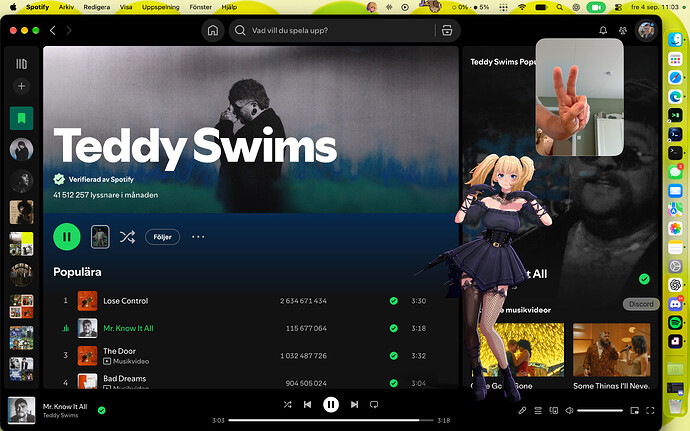Screen dimensions: 690x431
Task: Go back with the left arrow
Action: click(x=53, y=30)
